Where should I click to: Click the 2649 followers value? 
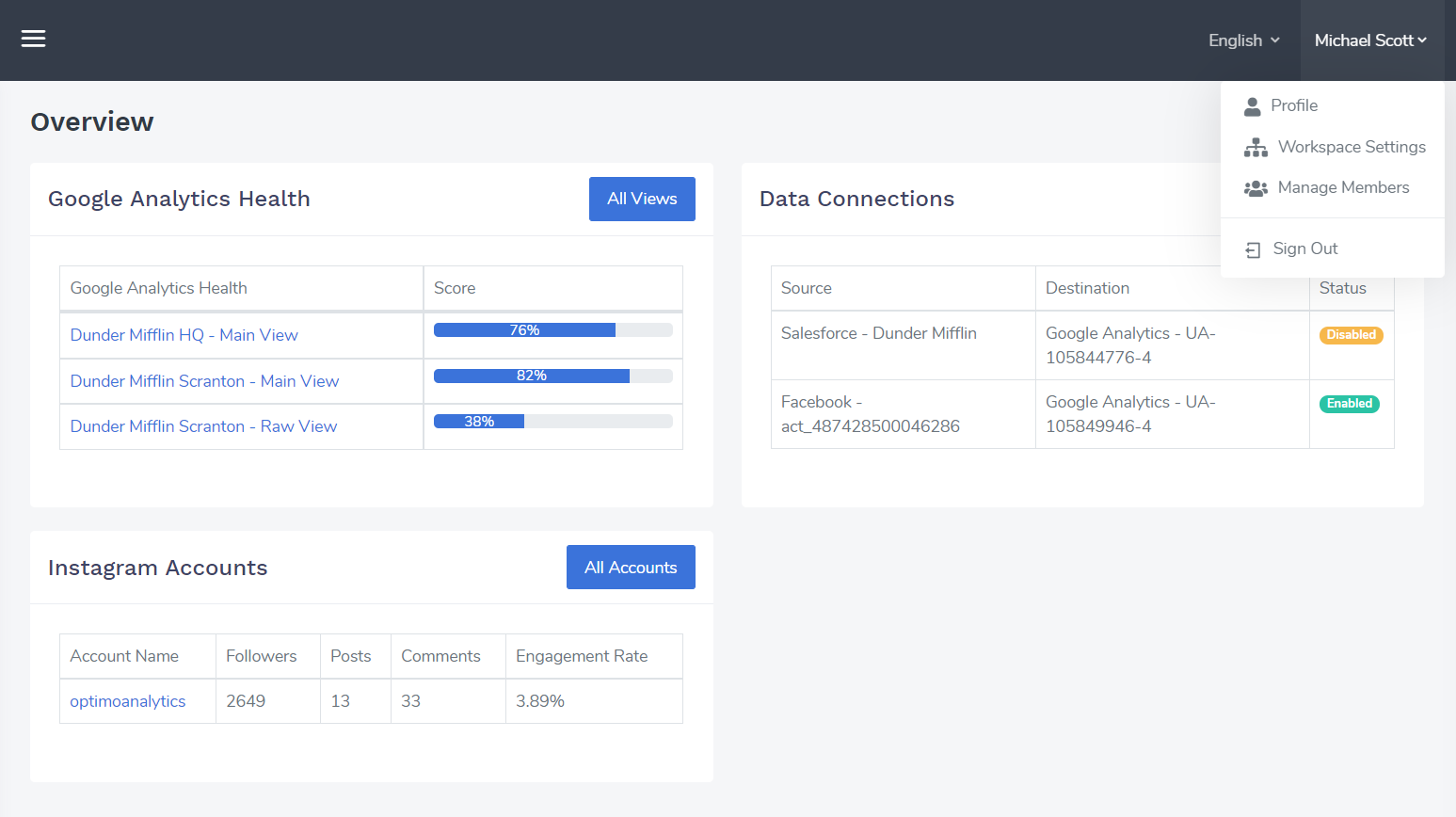[246, 701]
